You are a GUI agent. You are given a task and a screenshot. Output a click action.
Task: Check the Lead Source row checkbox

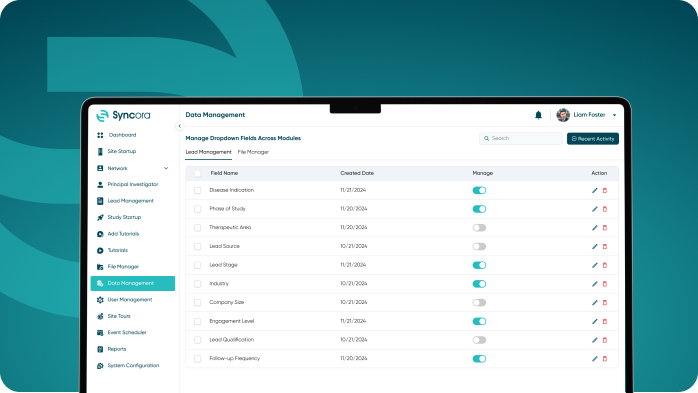click(197, 247)
